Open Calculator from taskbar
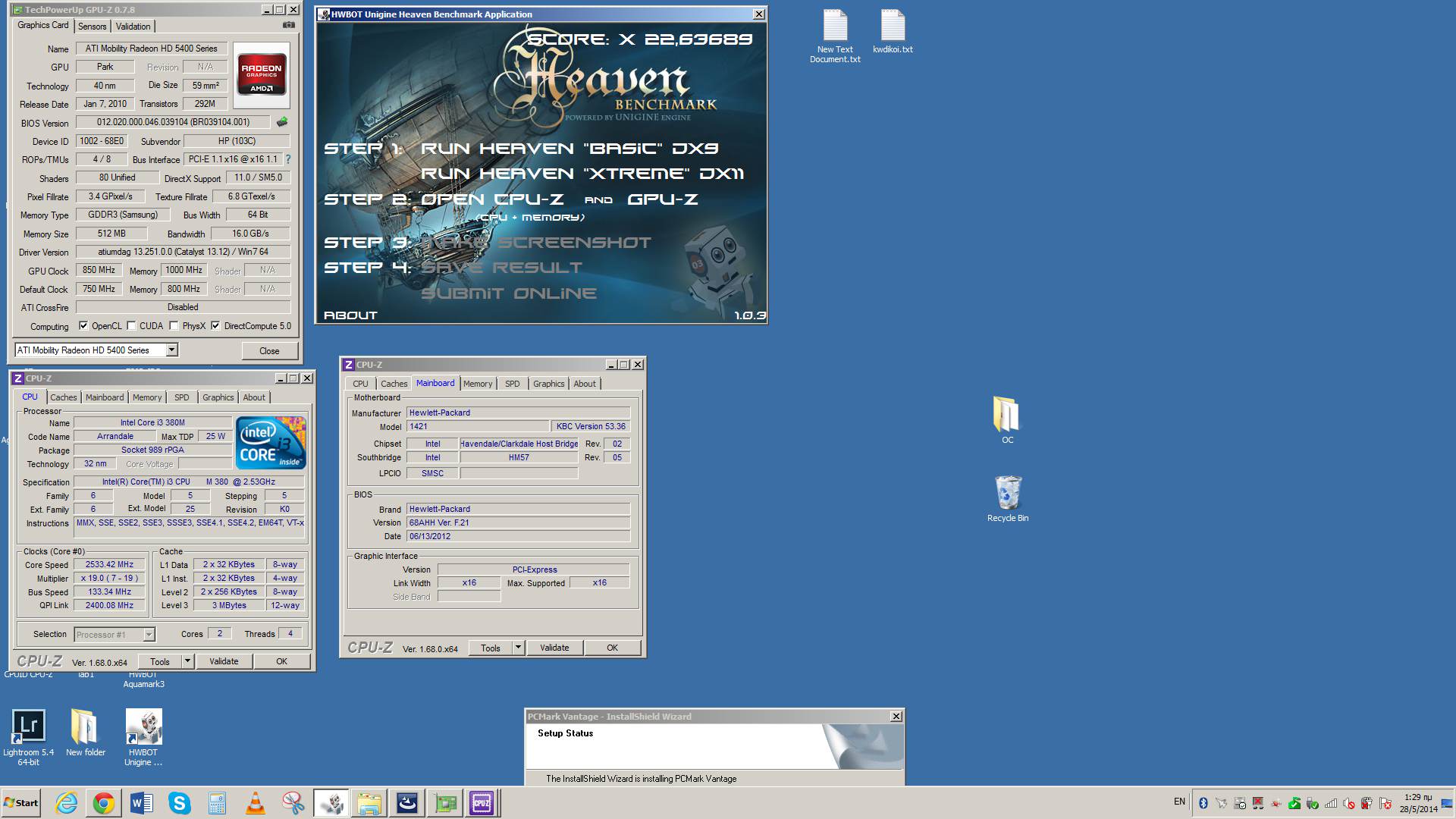Screen dimensions: 1456x819 click(x=218, y=803)
